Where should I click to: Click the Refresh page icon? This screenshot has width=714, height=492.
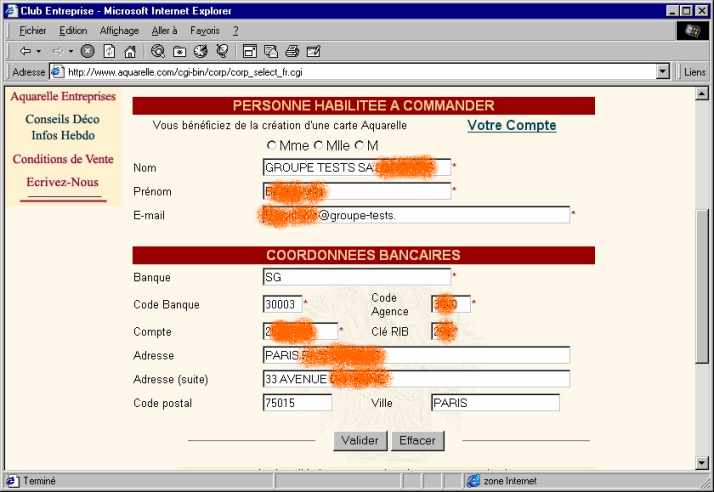(x=109, y=51)
